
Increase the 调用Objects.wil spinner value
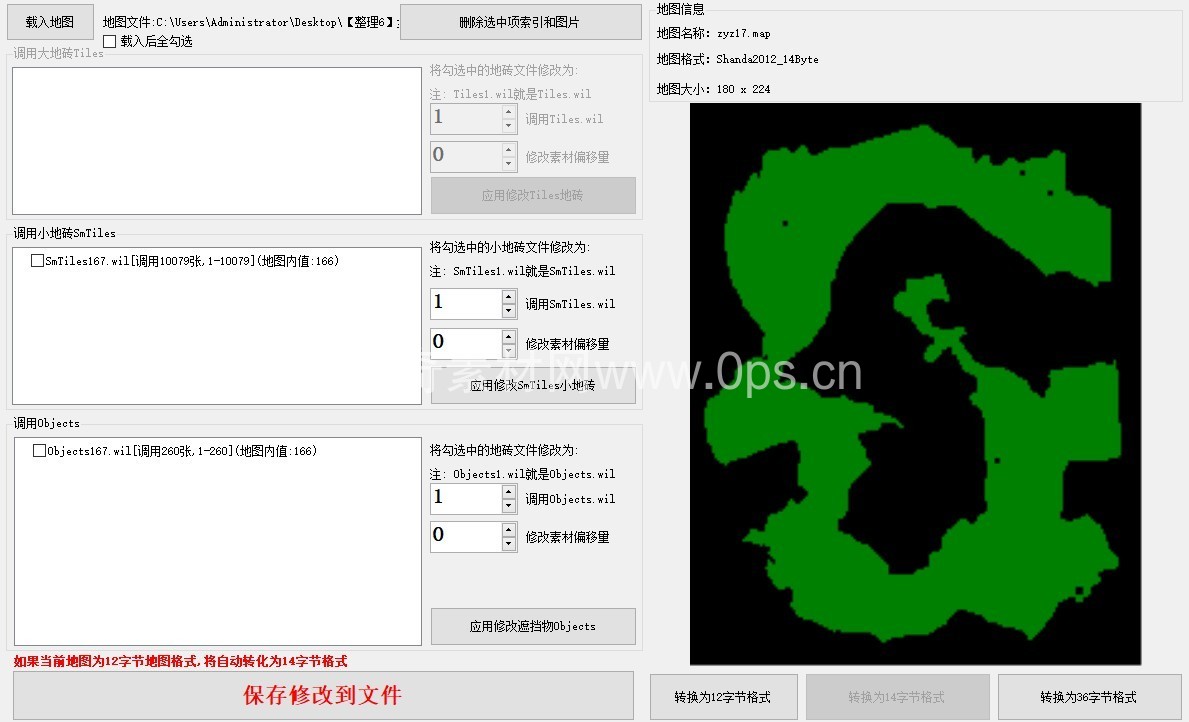509,492
